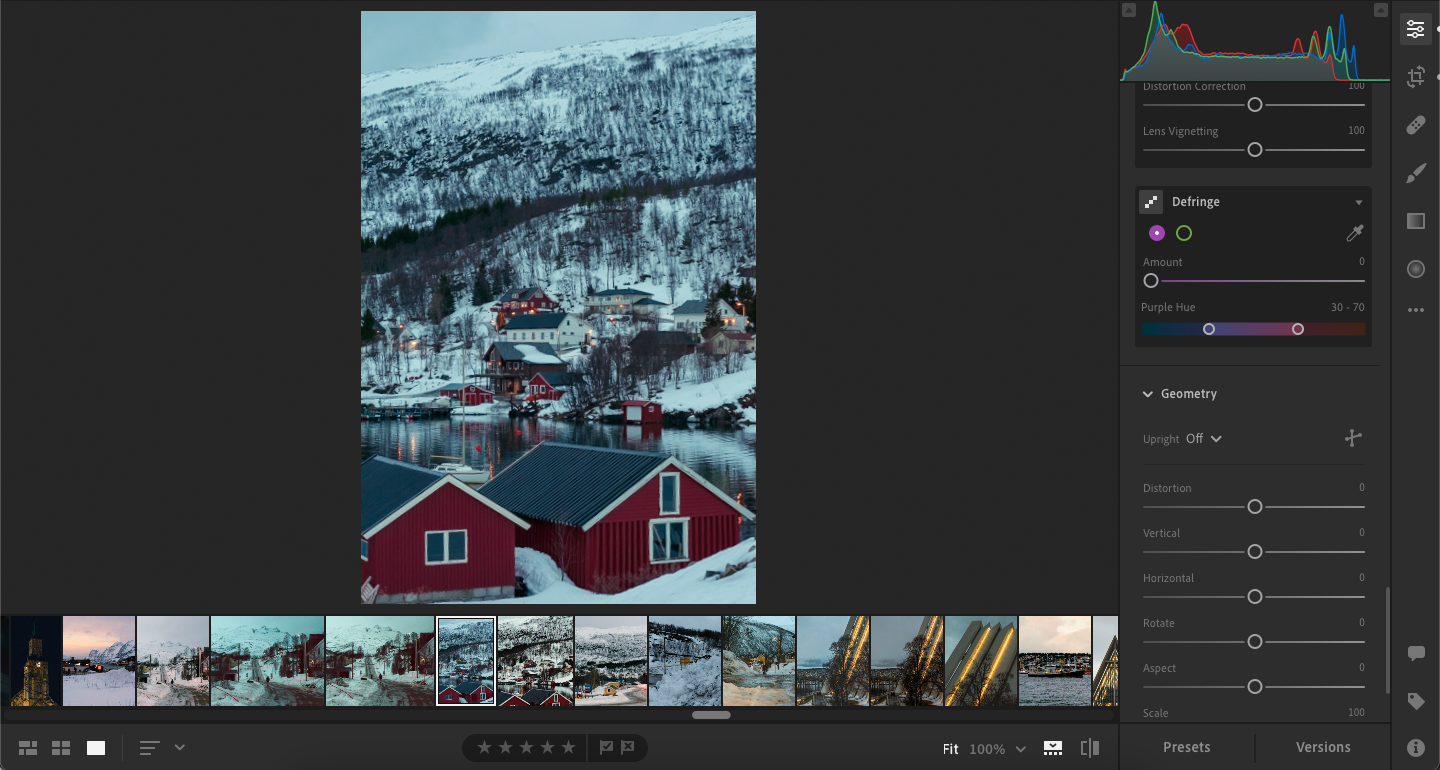
Task: Adjust the Distortion Correction slider handle
Action: [1255, 105]
